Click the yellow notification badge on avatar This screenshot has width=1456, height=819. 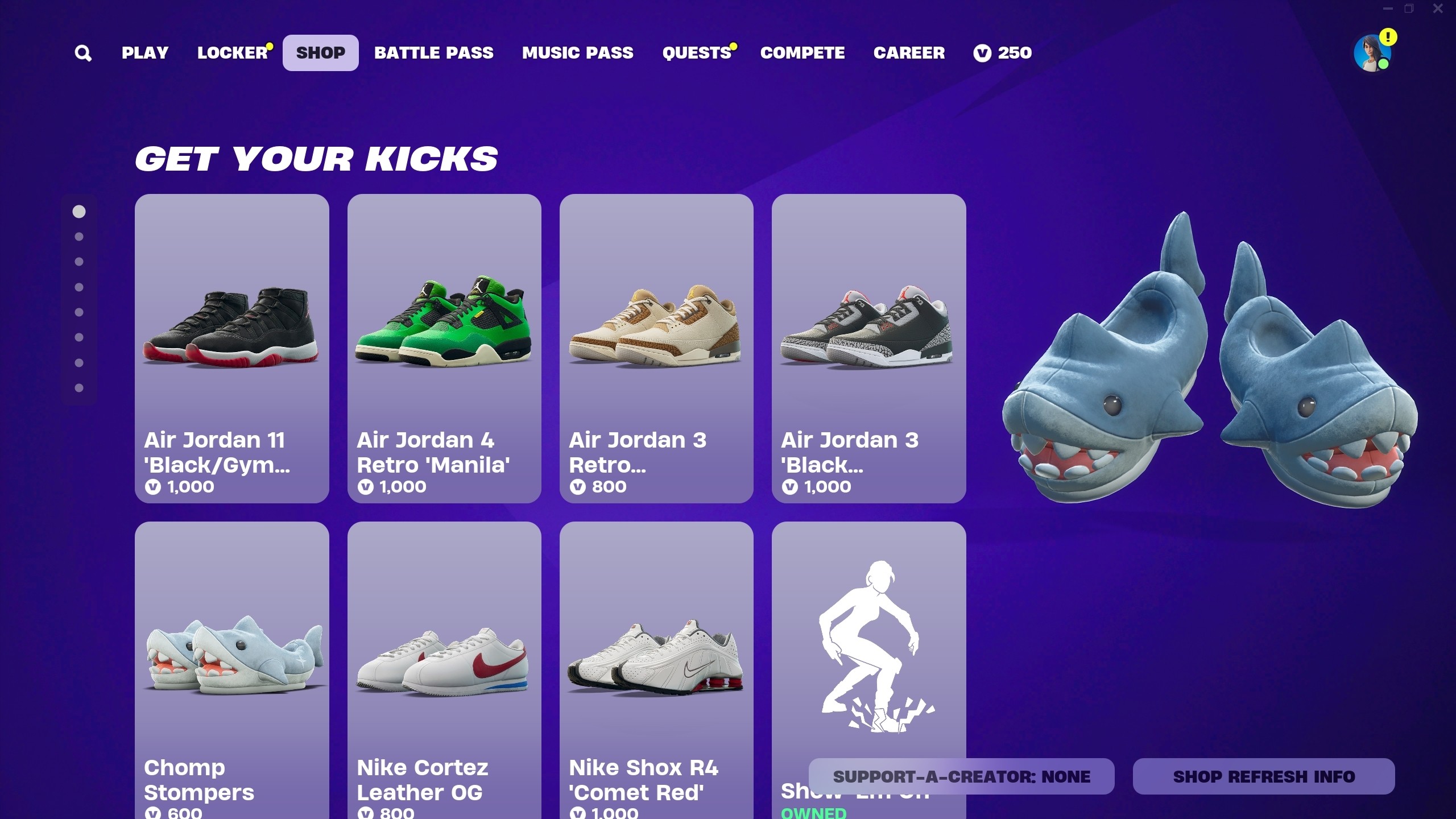1388,37
